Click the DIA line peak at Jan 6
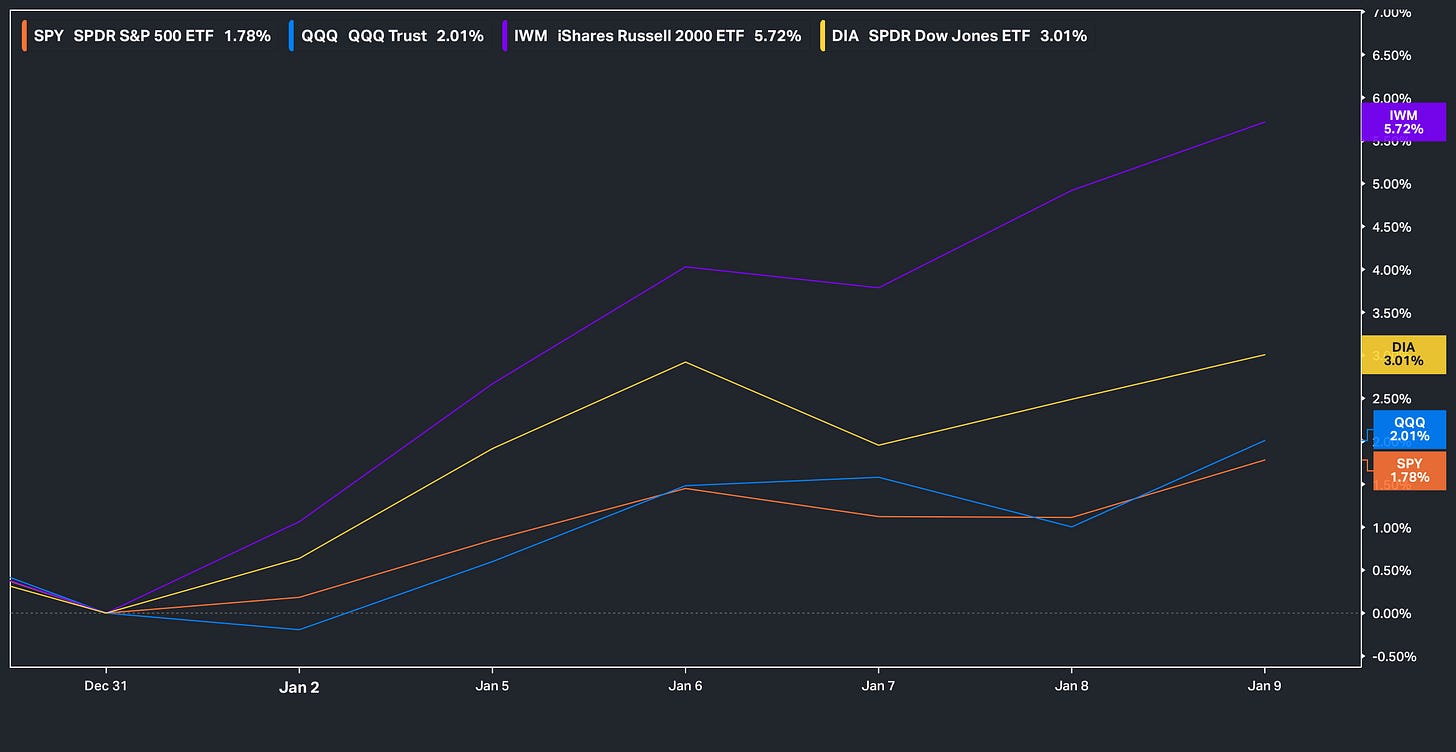The image size is (1456, 752). click(x=685, y=362)
